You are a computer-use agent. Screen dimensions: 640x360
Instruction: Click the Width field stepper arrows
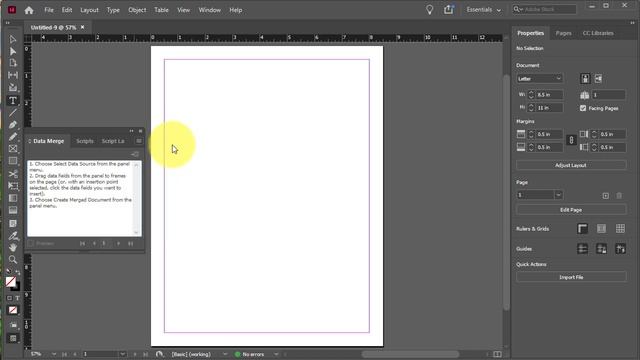(x=531, y=95)
